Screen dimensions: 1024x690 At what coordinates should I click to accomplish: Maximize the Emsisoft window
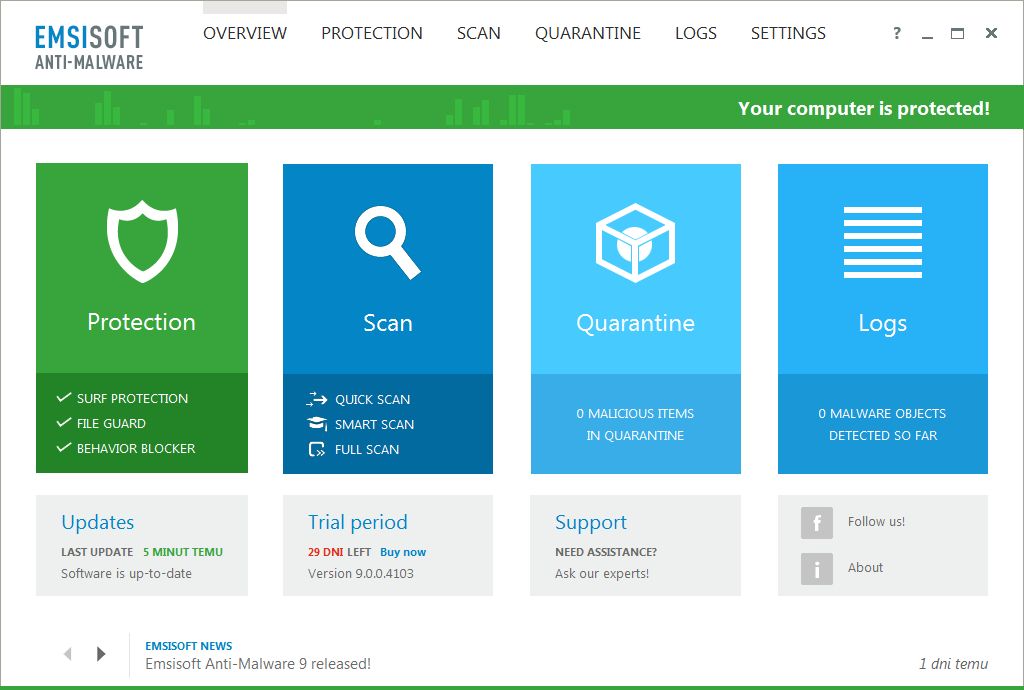957,33
